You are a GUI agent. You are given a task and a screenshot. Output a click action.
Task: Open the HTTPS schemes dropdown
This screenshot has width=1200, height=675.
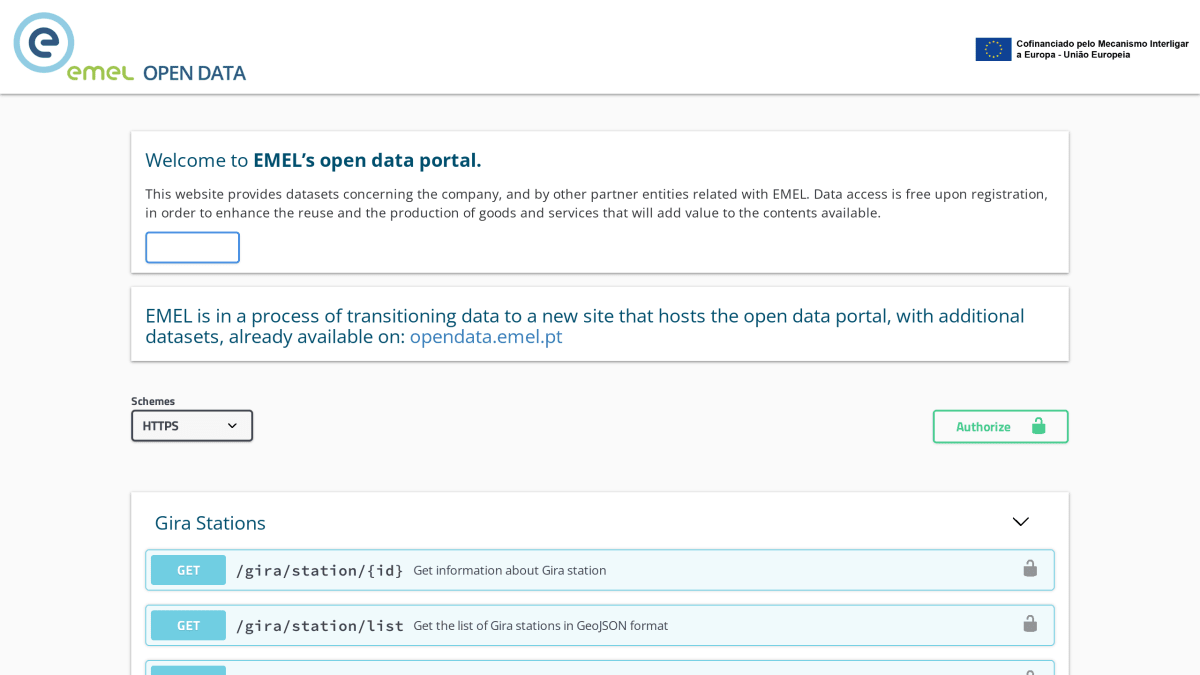[x=192, y=426]
